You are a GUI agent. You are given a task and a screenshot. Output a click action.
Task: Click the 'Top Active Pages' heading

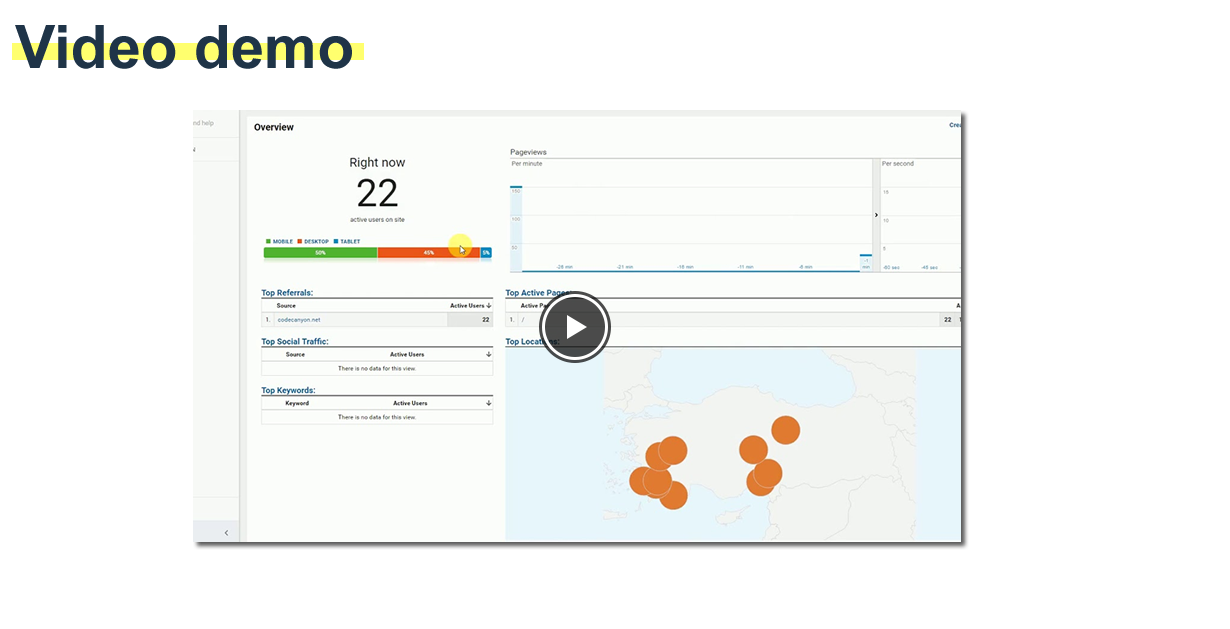pos(539,293)
